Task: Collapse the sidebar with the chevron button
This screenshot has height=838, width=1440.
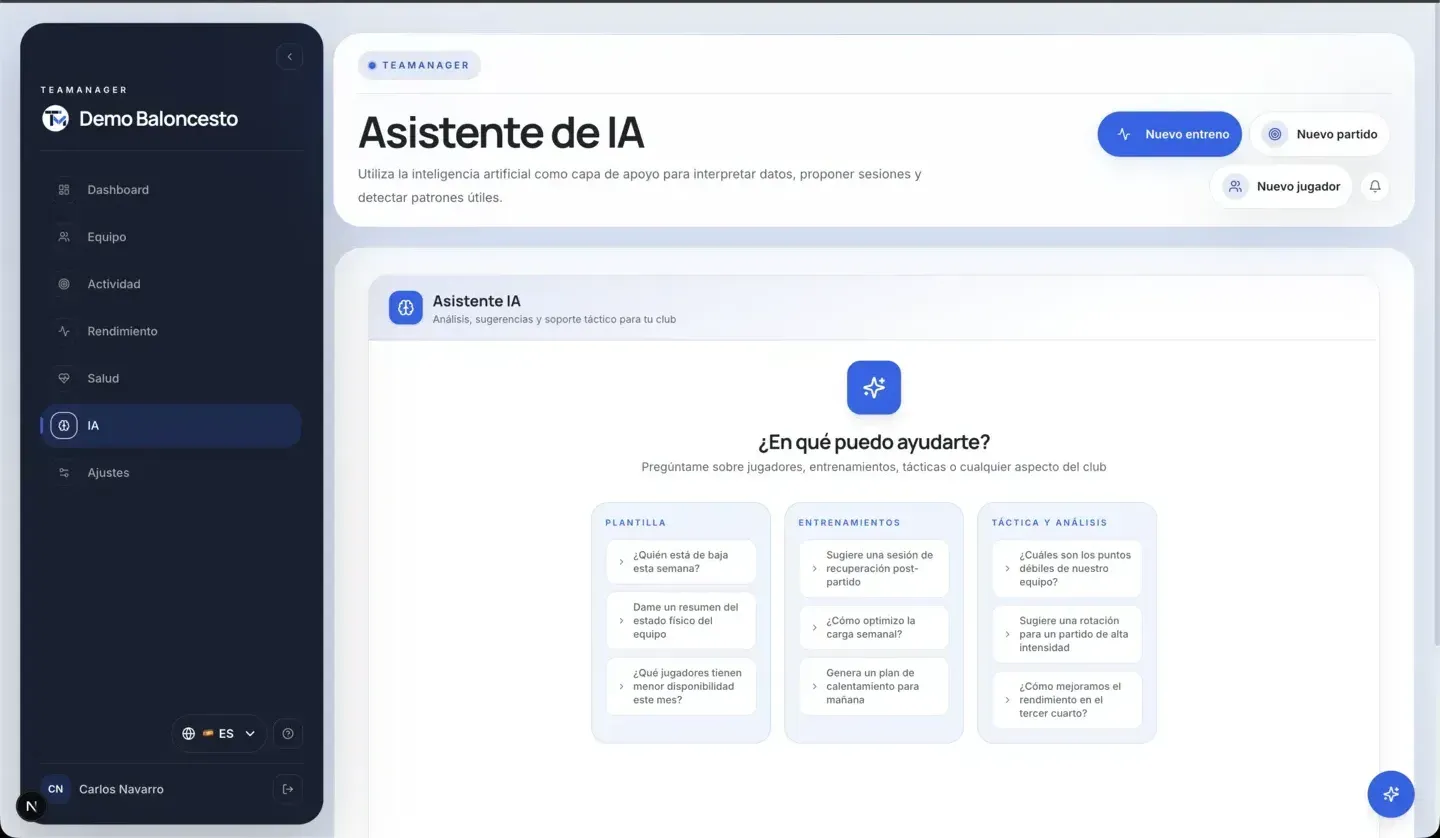Action: [289, 57]
